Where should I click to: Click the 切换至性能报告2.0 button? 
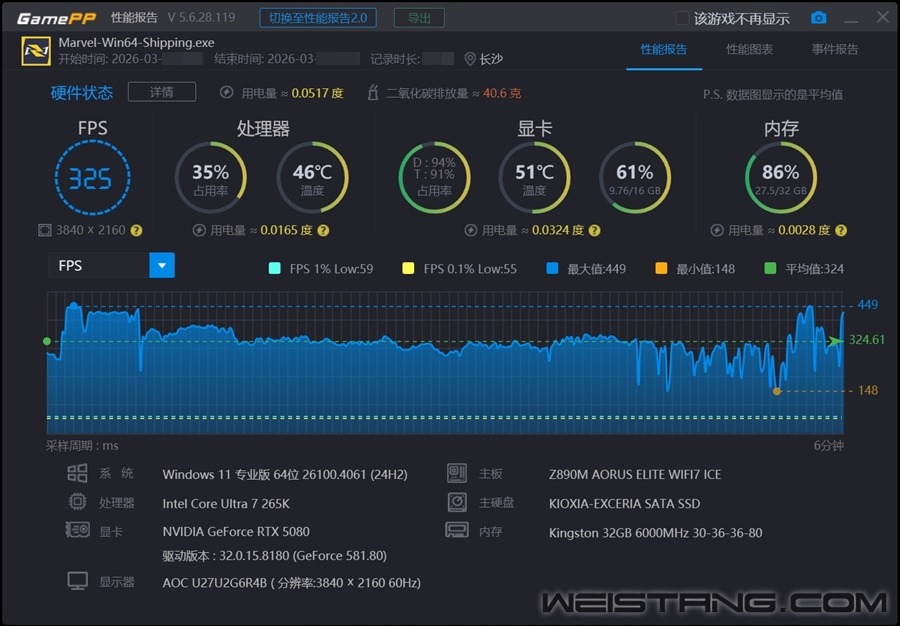pyautogui.click(x=318, y=18)
